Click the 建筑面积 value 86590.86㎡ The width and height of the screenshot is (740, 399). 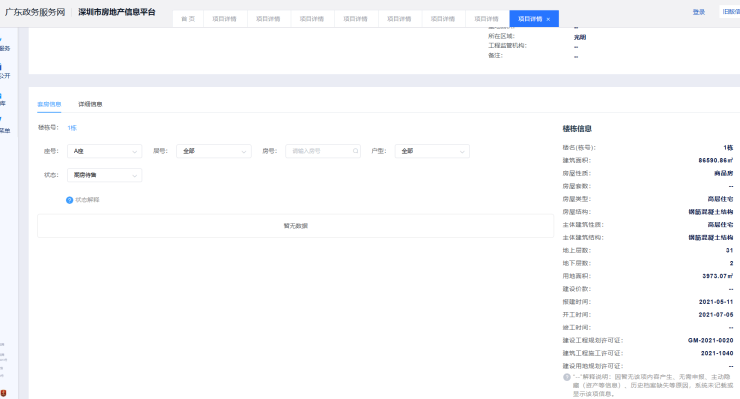715,161
